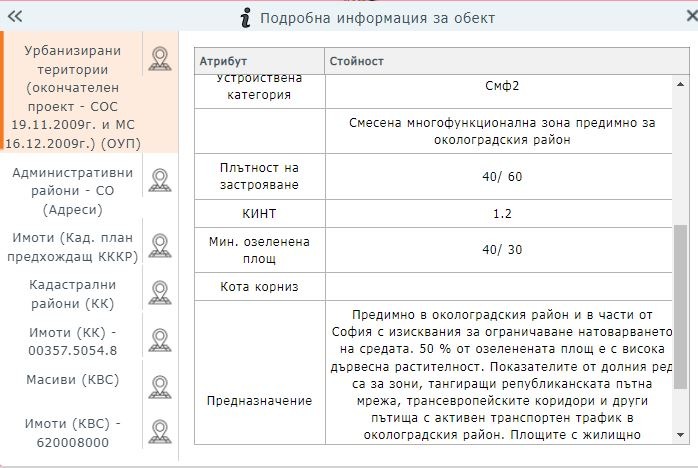698x468 pixels.
Task: Click map pin beside Административни райони
Action: click(x=159, y=181)
